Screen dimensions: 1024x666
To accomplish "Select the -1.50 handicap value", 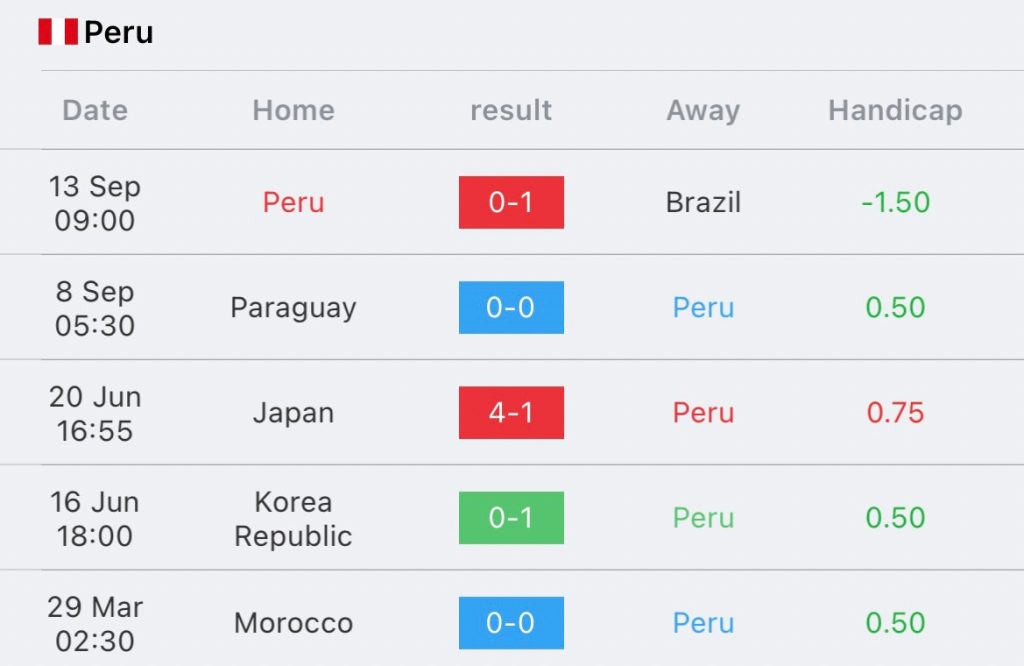I will tap(895, 202).
